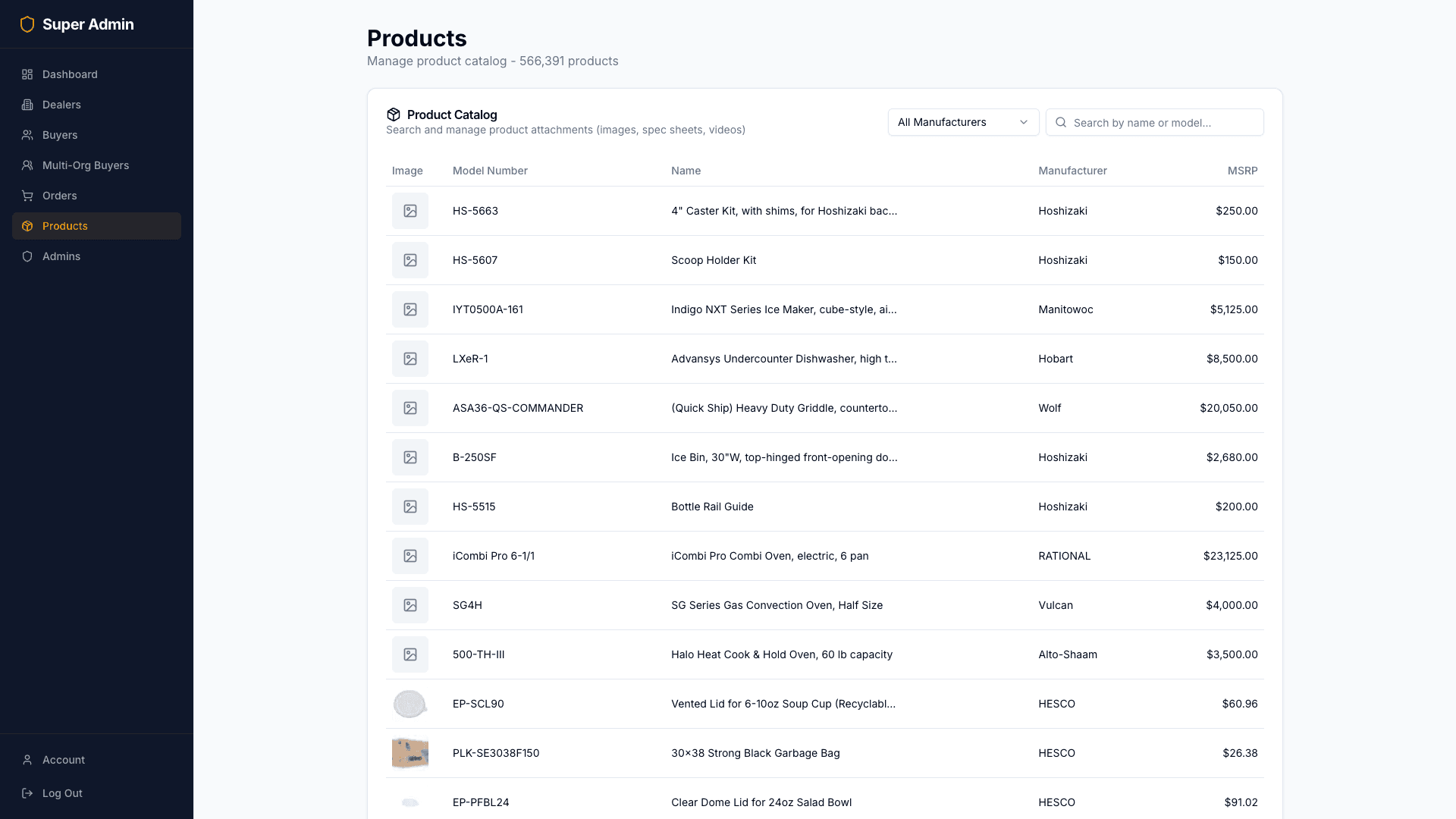Open the Orders section
Image resolution: width=1456 pixels, height=819 pixels.
tap(96, 196)
